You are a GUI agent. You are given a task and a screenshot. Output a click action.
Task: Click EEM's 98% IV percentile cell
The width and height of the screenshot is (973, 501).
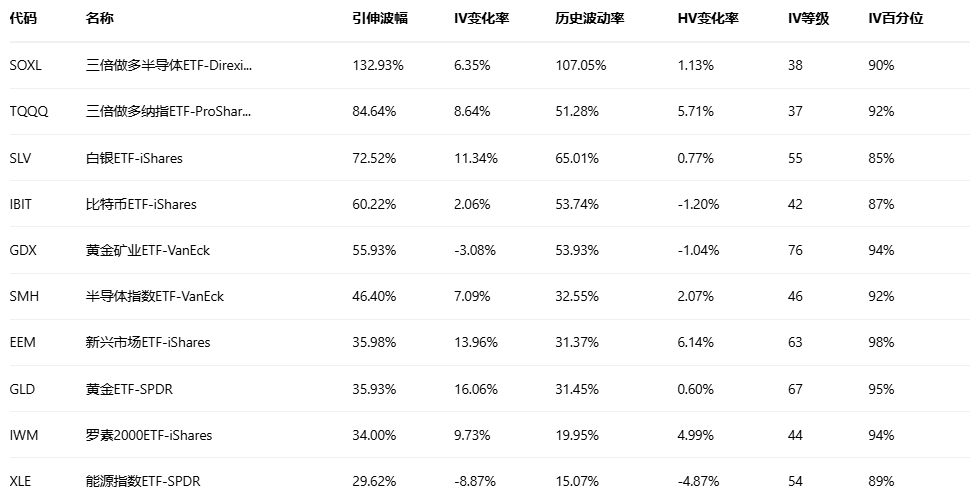[x=881, y=342]
